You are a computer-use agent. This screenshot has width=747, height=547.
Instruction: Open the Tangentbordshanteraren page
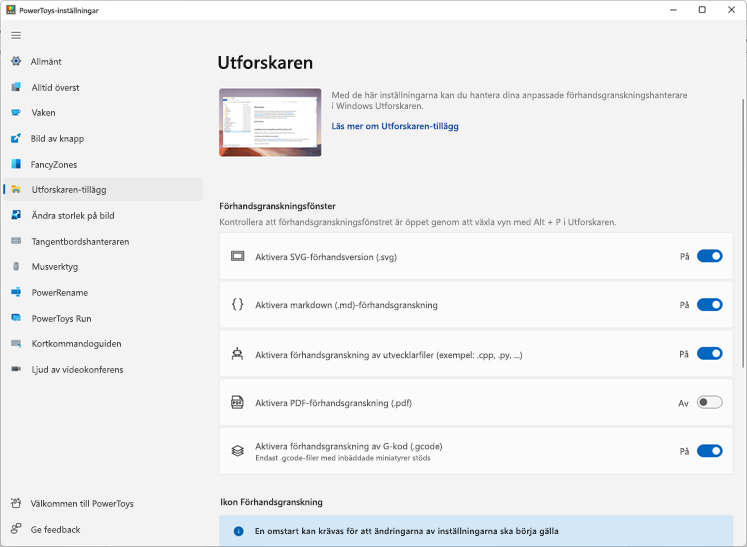point(103,242)
